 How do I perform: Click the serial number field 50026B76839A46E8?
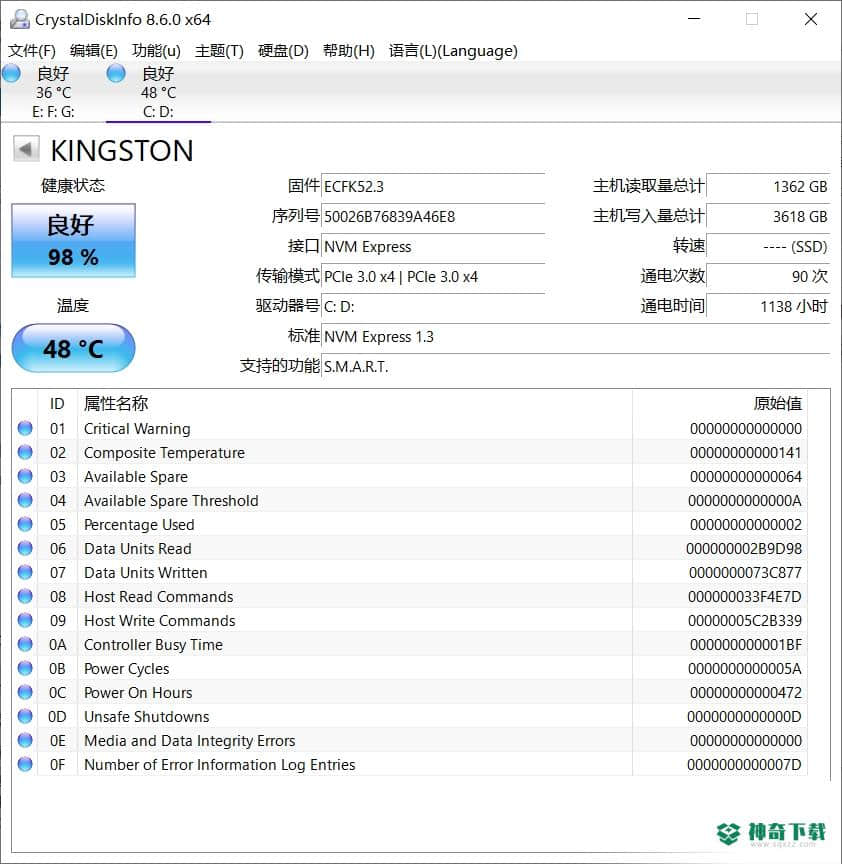[433, 217]
